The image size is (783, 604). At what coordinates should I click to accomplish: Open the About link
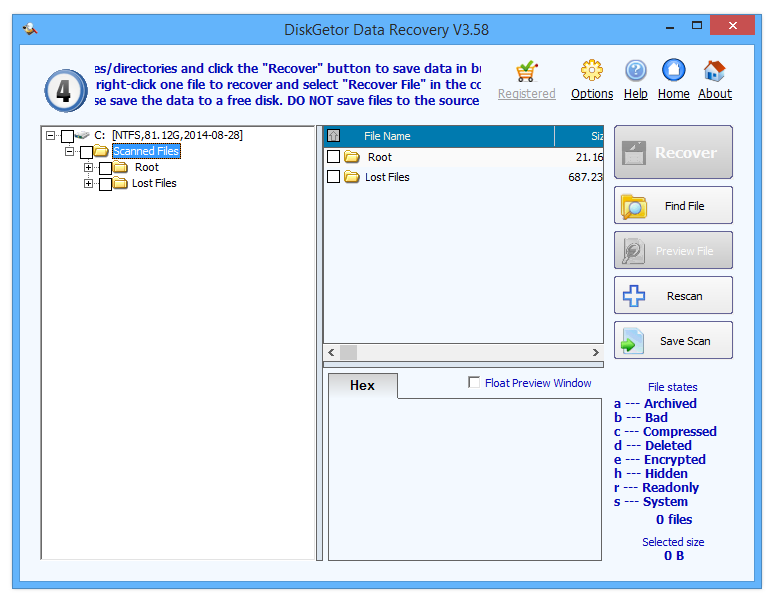(715, 94)
